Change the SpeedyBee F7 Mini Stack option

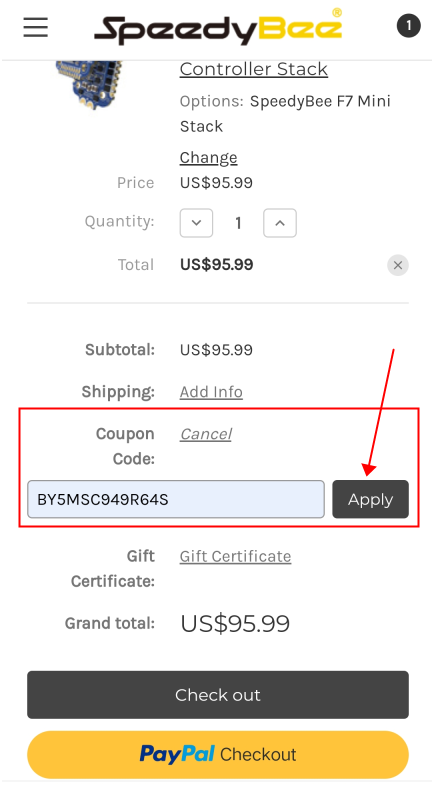(208, 157)
